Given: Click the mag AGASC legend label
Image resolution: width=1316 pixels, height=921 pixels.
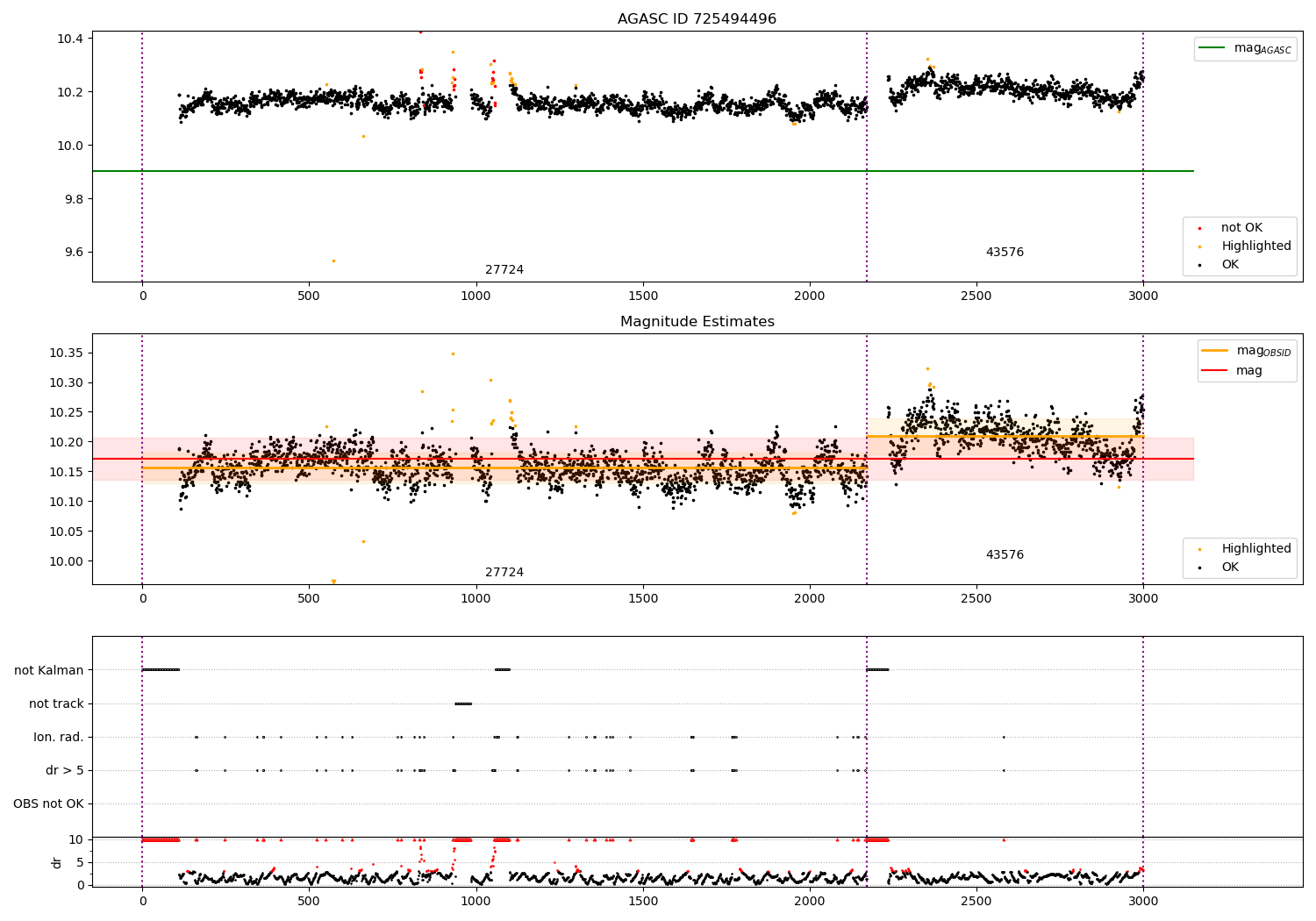Looking at the screenshot, I should point(1262,48).
